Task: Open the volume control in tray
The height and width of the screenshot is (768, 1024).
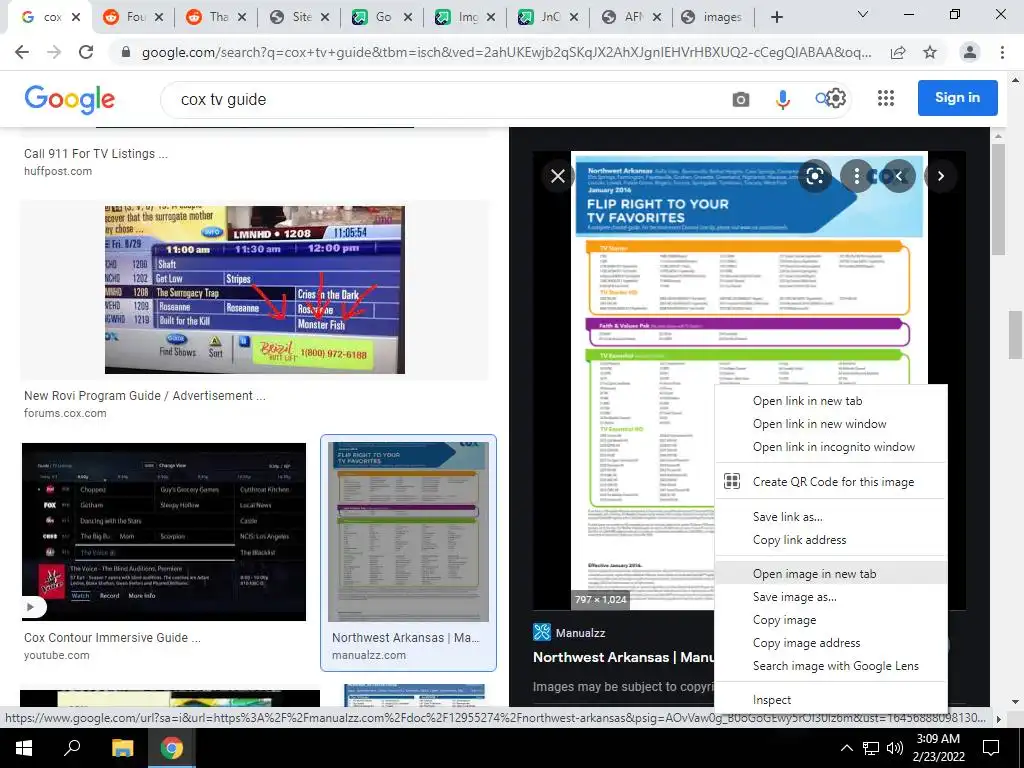Action: 895,748
